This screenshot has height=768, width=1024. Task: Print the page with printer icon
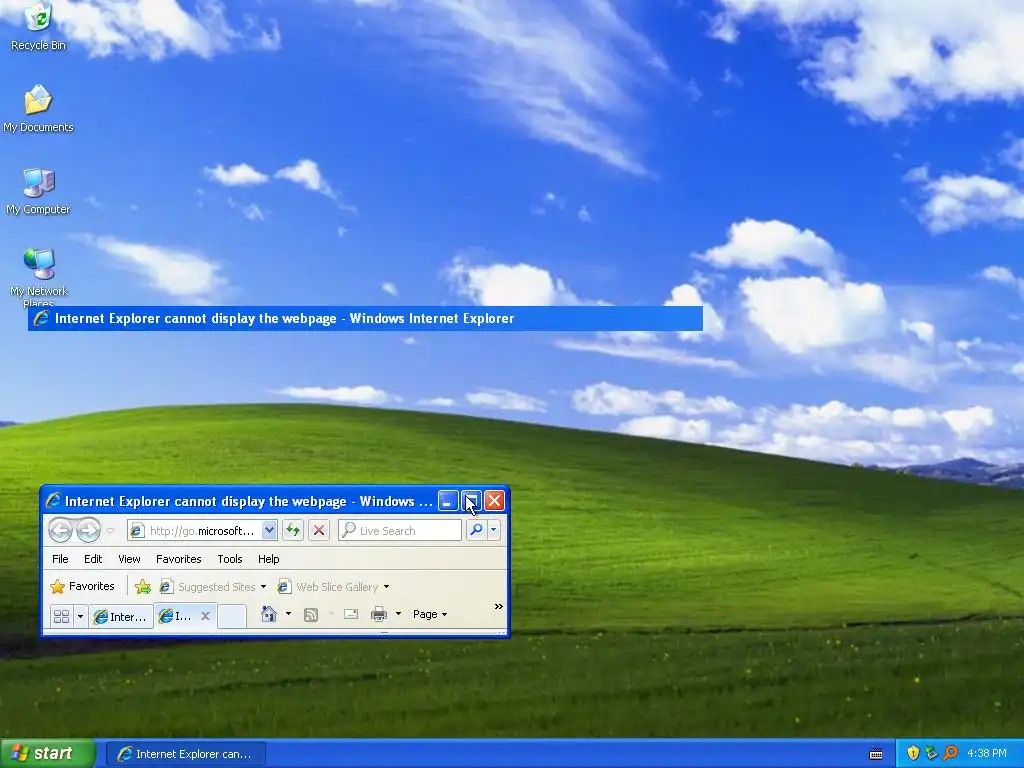pyautogui.click(x=379, y=614)
